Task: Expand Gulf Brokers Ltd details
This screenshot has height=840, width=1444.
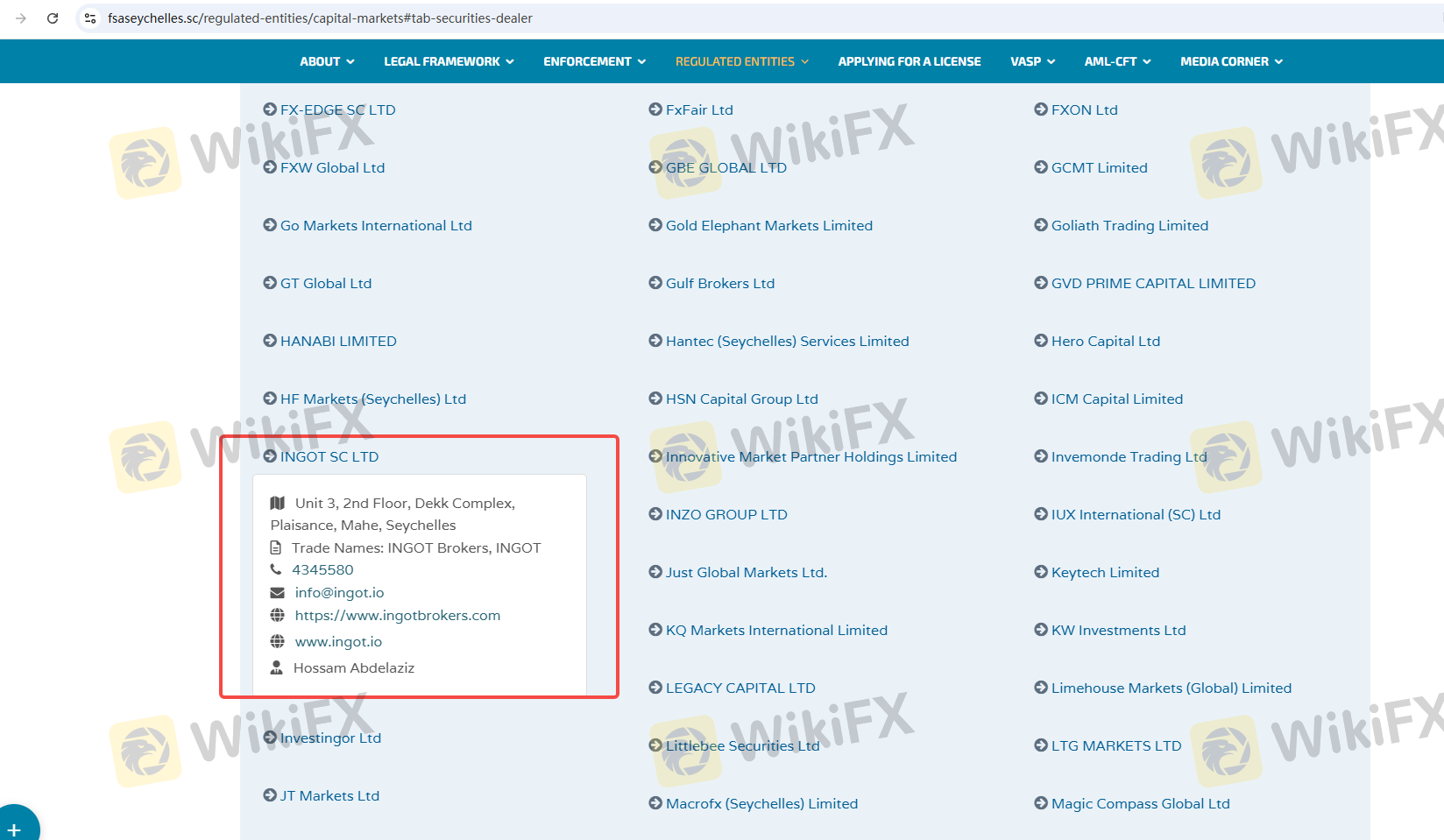Action: point(719,284)
